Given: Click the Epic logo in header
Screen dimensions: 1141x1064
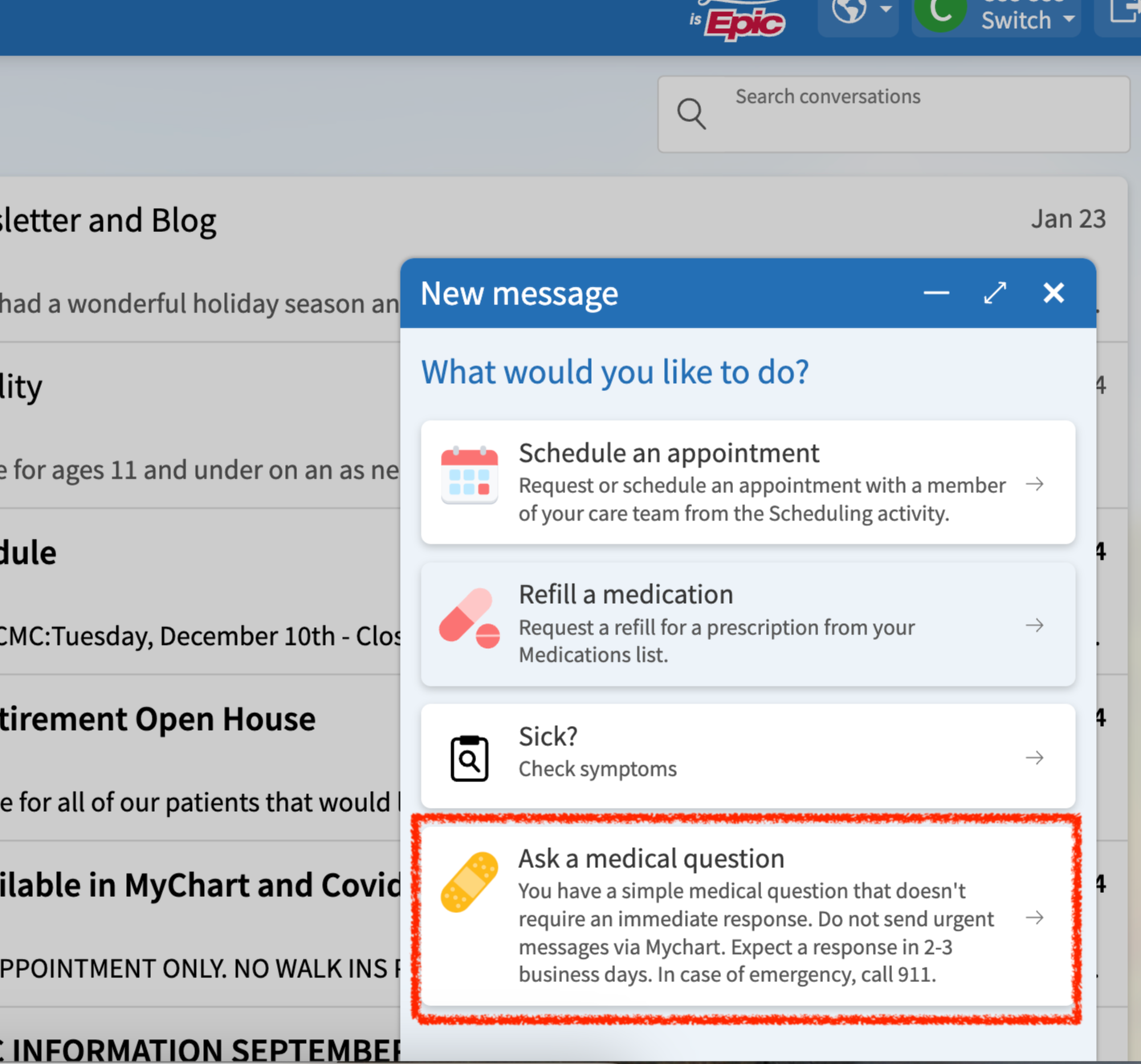Looking at the screenshot, I should [x=738, y=21].
